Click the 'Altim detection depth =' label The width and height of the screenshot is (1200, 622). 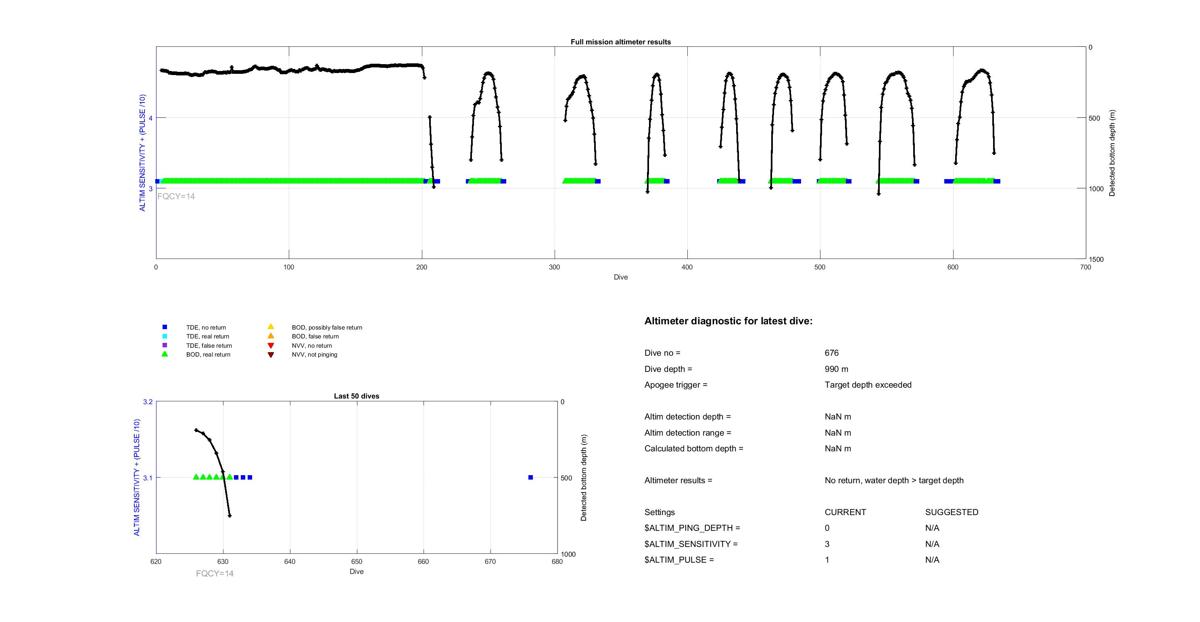[688, 417]
